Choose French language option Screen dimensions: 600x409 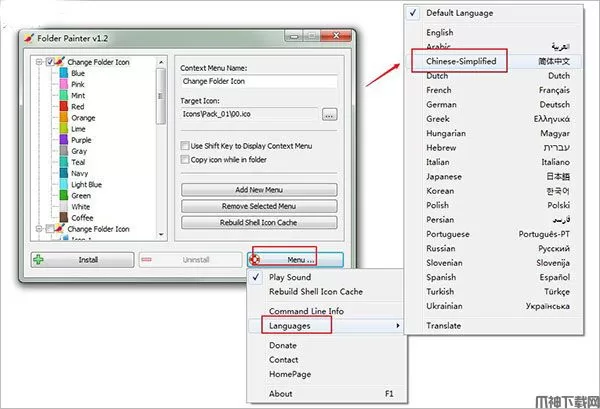[494, 90]
